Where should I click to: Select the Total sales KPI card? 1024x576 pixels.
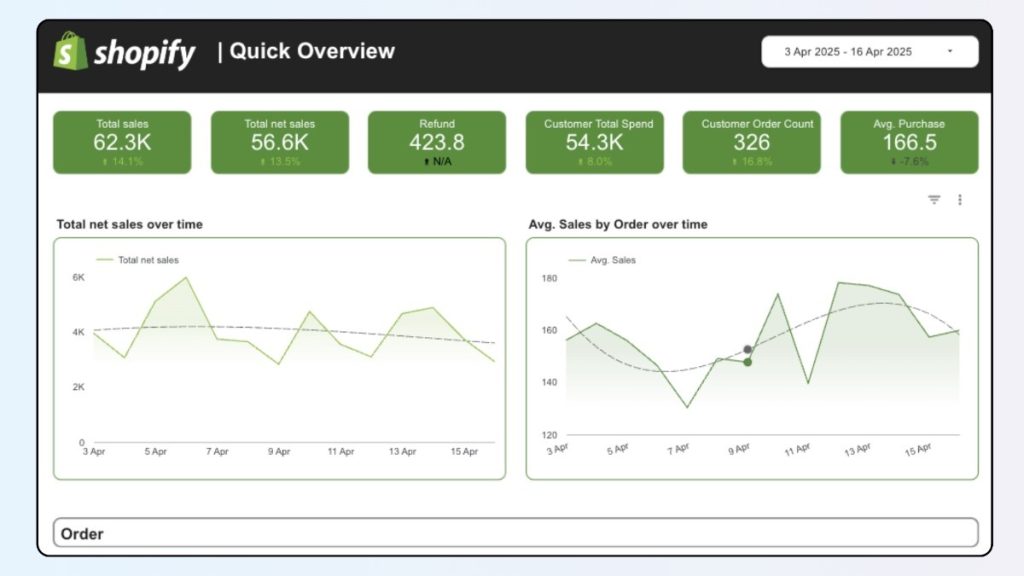[x=121, y=142]
